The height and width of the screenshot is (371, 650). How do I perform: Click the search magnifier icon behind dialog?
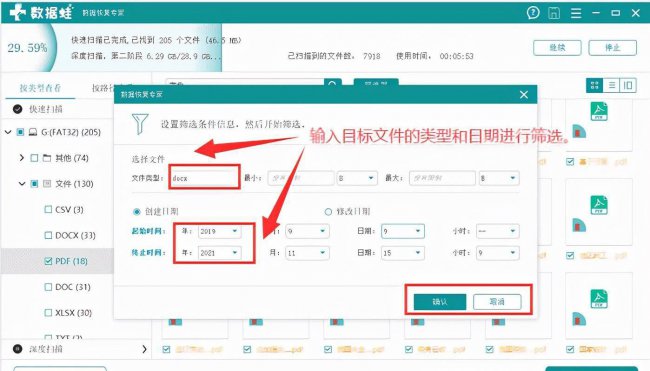click(x=332, y=82)
